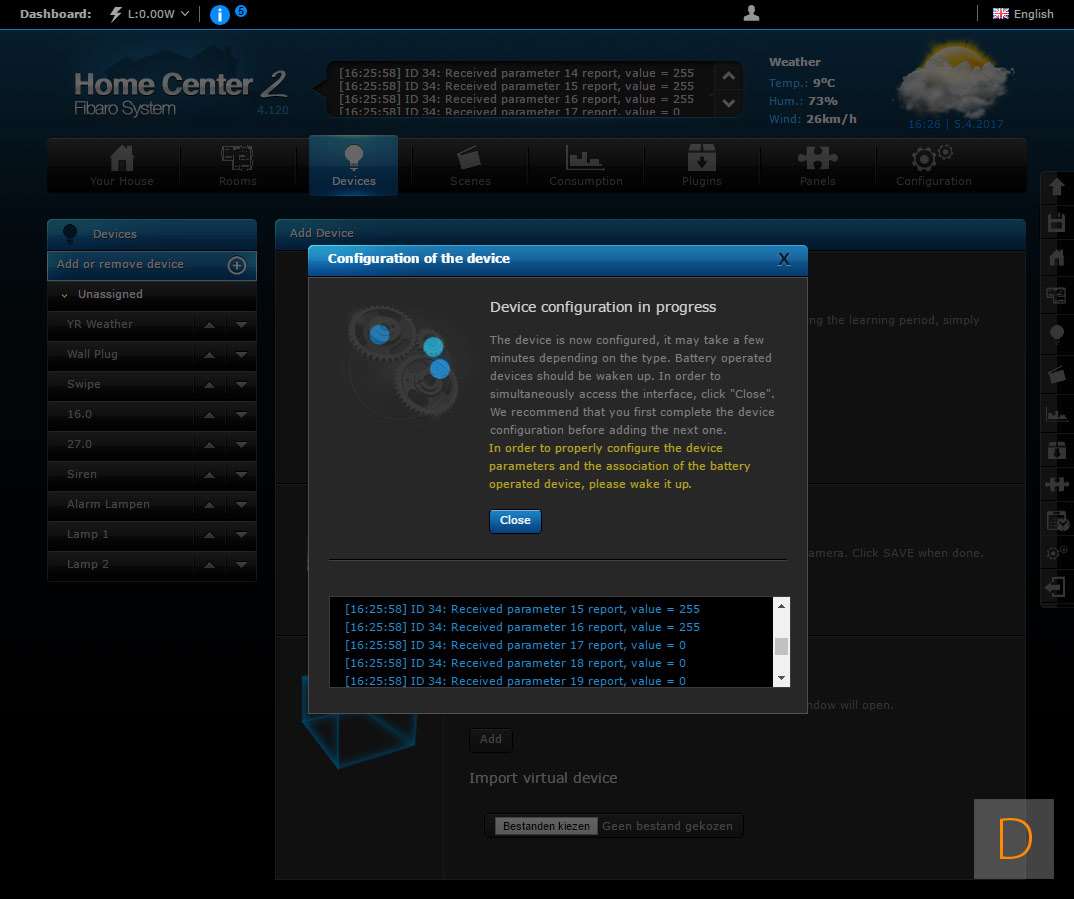Click Add or remove device entry
1074x899 pixels.
151,266
